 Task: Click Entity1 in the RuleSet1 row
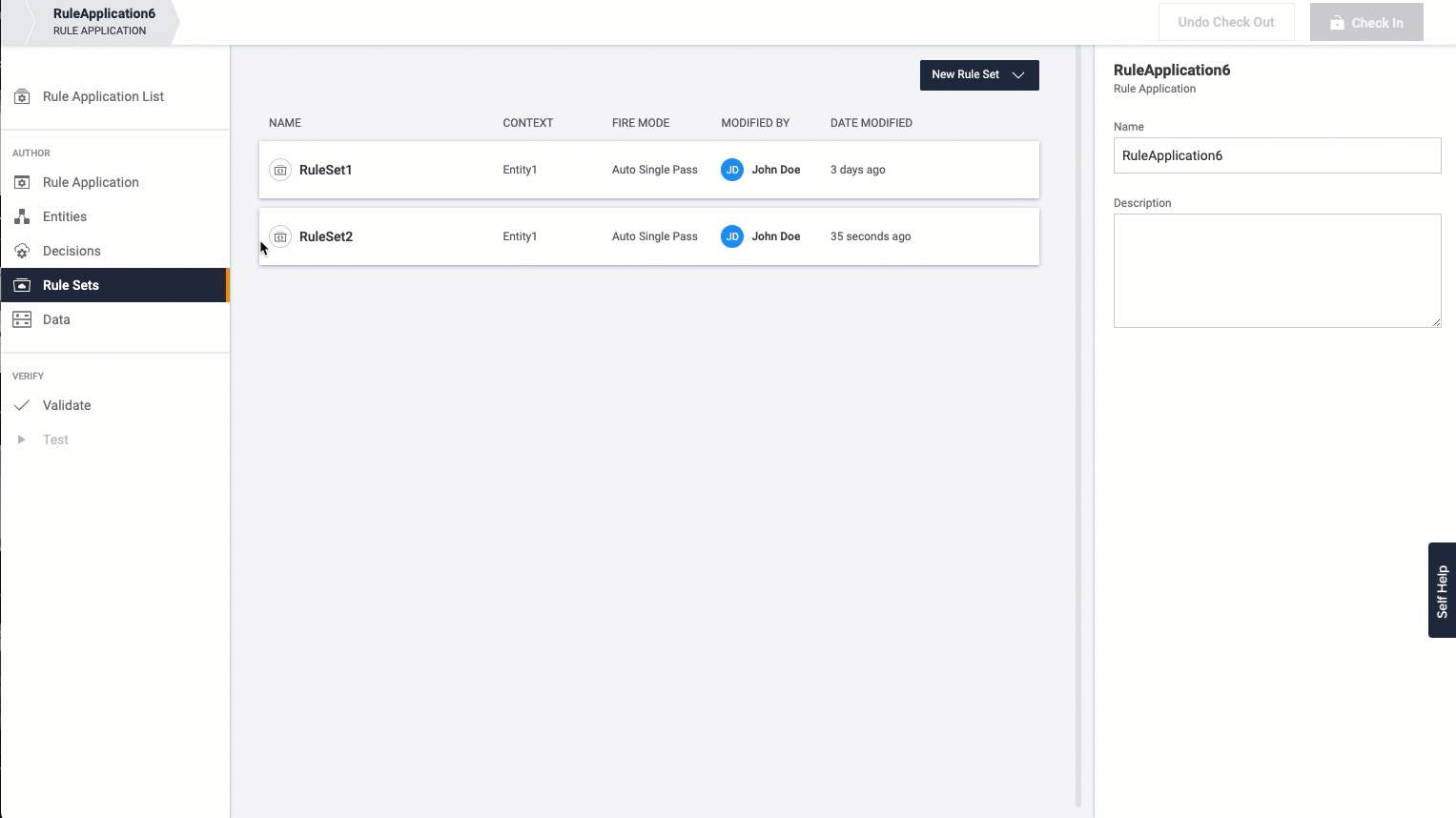520,170
